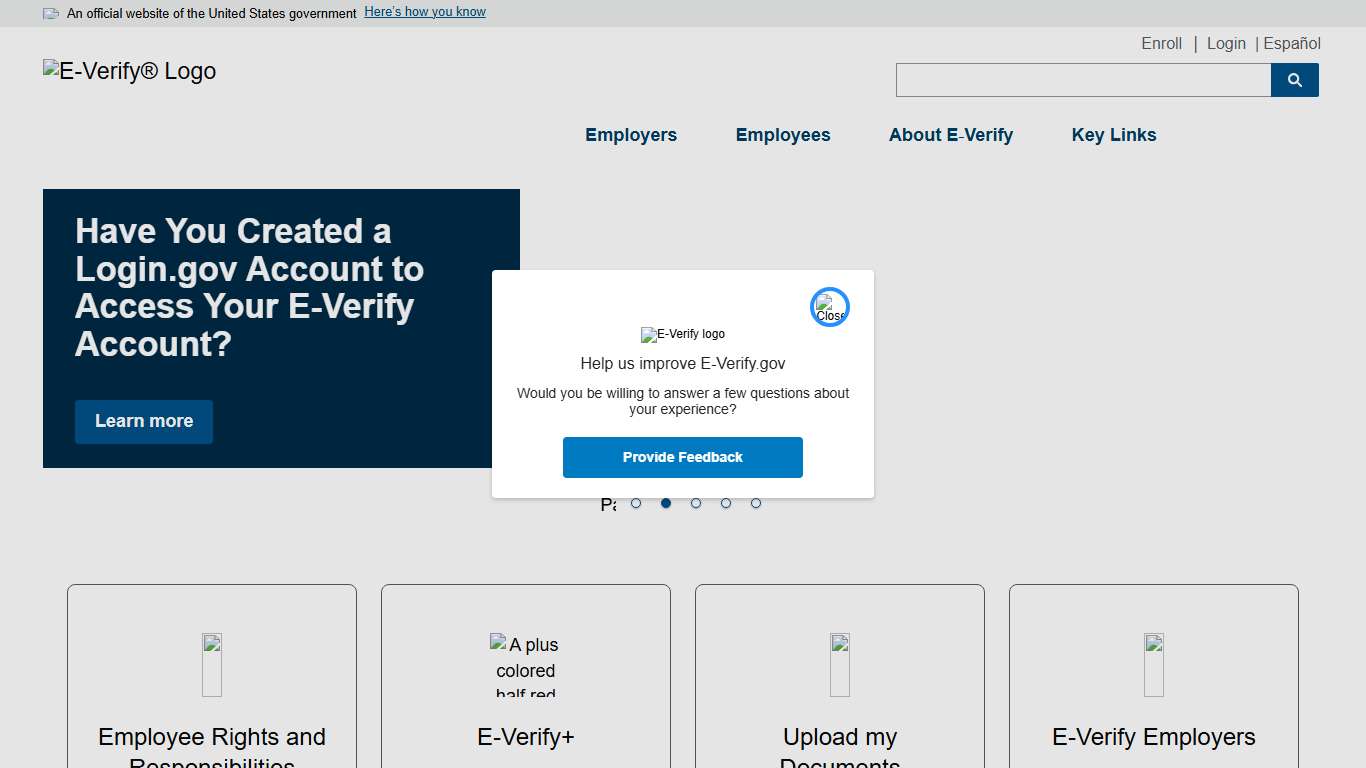Click the Close icon on the feedback dialog
Screen dimensions: 1366x768
pyautogui.click(x=829, y=306)
